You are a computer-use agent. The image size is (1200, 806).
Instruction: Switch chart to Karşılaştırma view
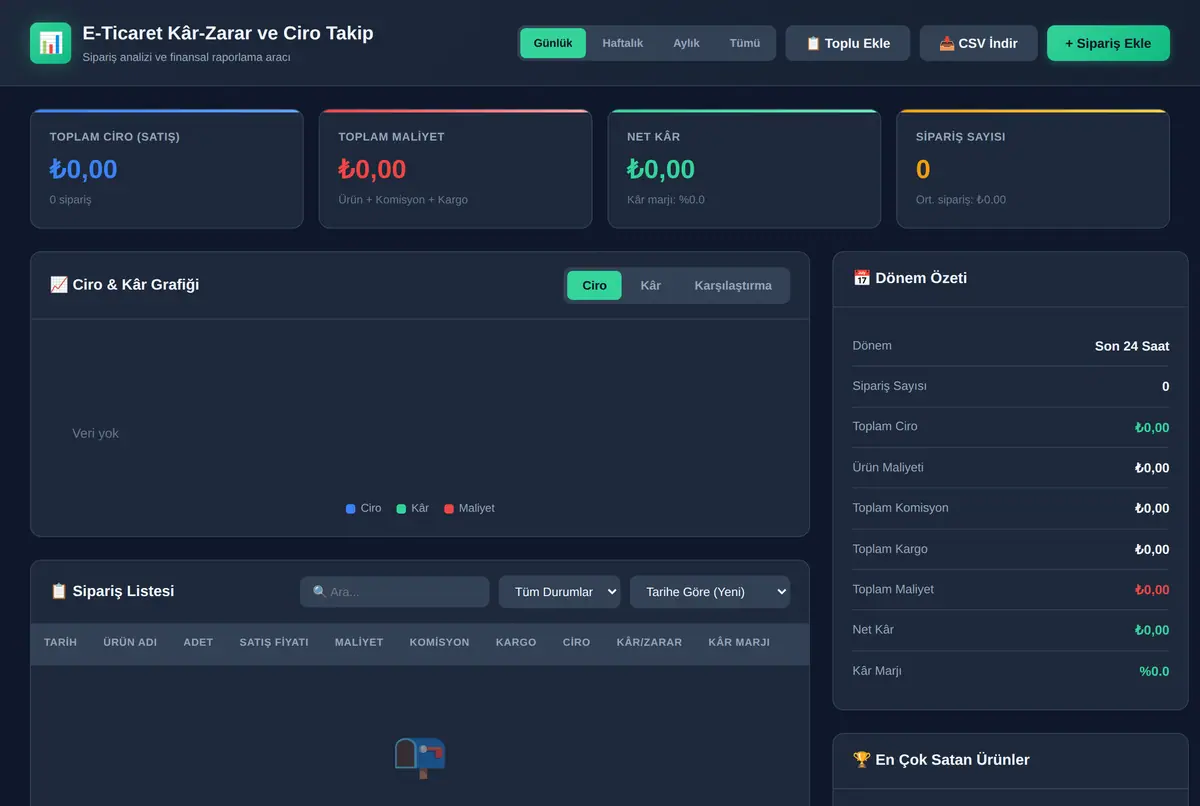[733, 285]
